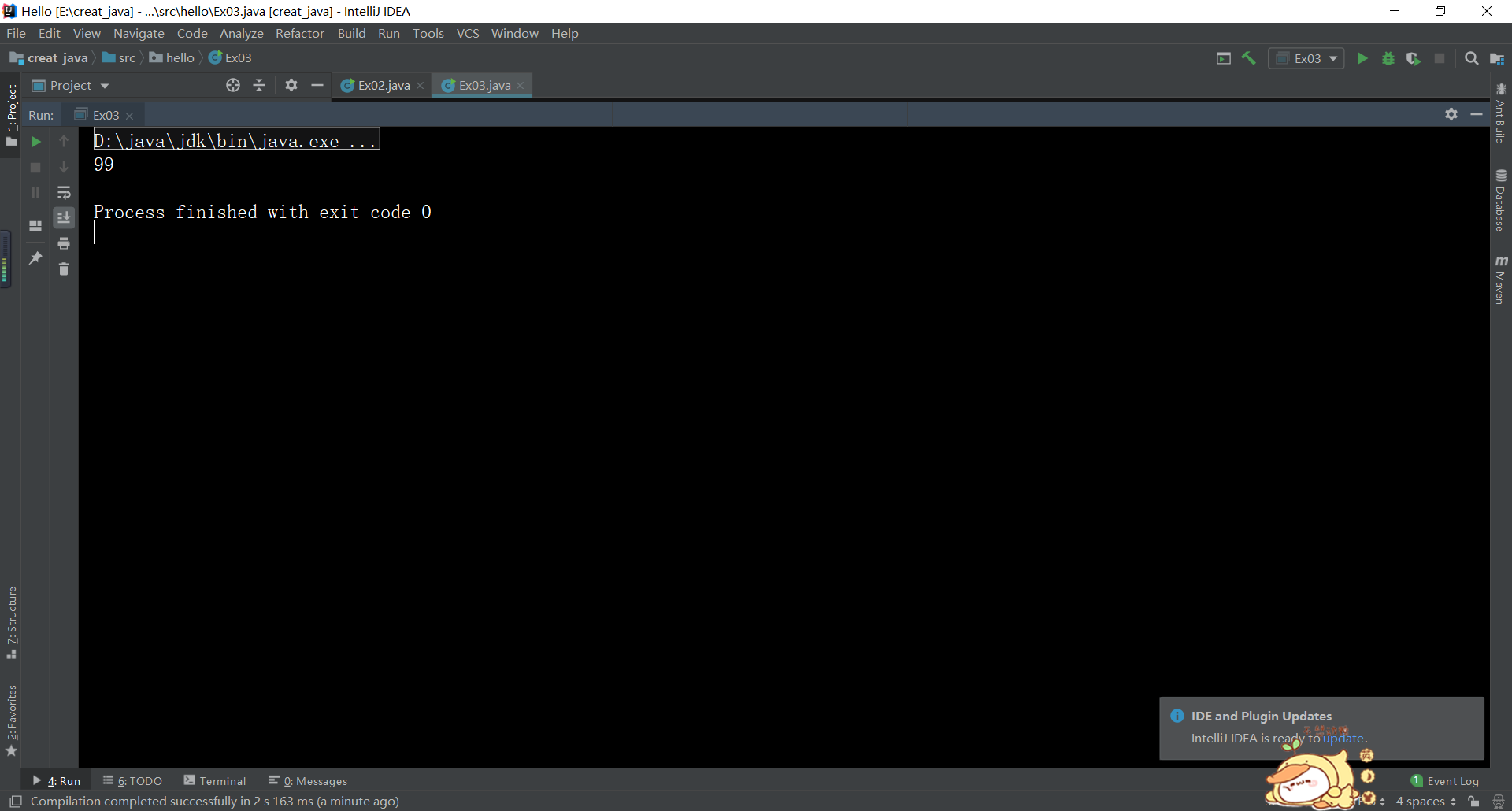Toggle the Database side panel
Screen dimensions: 1512x811
[x=1501, y=200]
